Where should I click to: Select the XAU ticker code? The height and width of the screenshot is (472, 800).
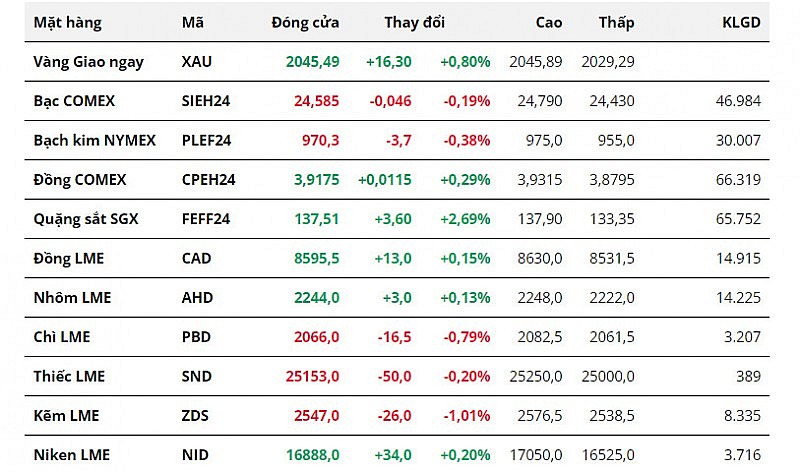[x=197, y=62]
